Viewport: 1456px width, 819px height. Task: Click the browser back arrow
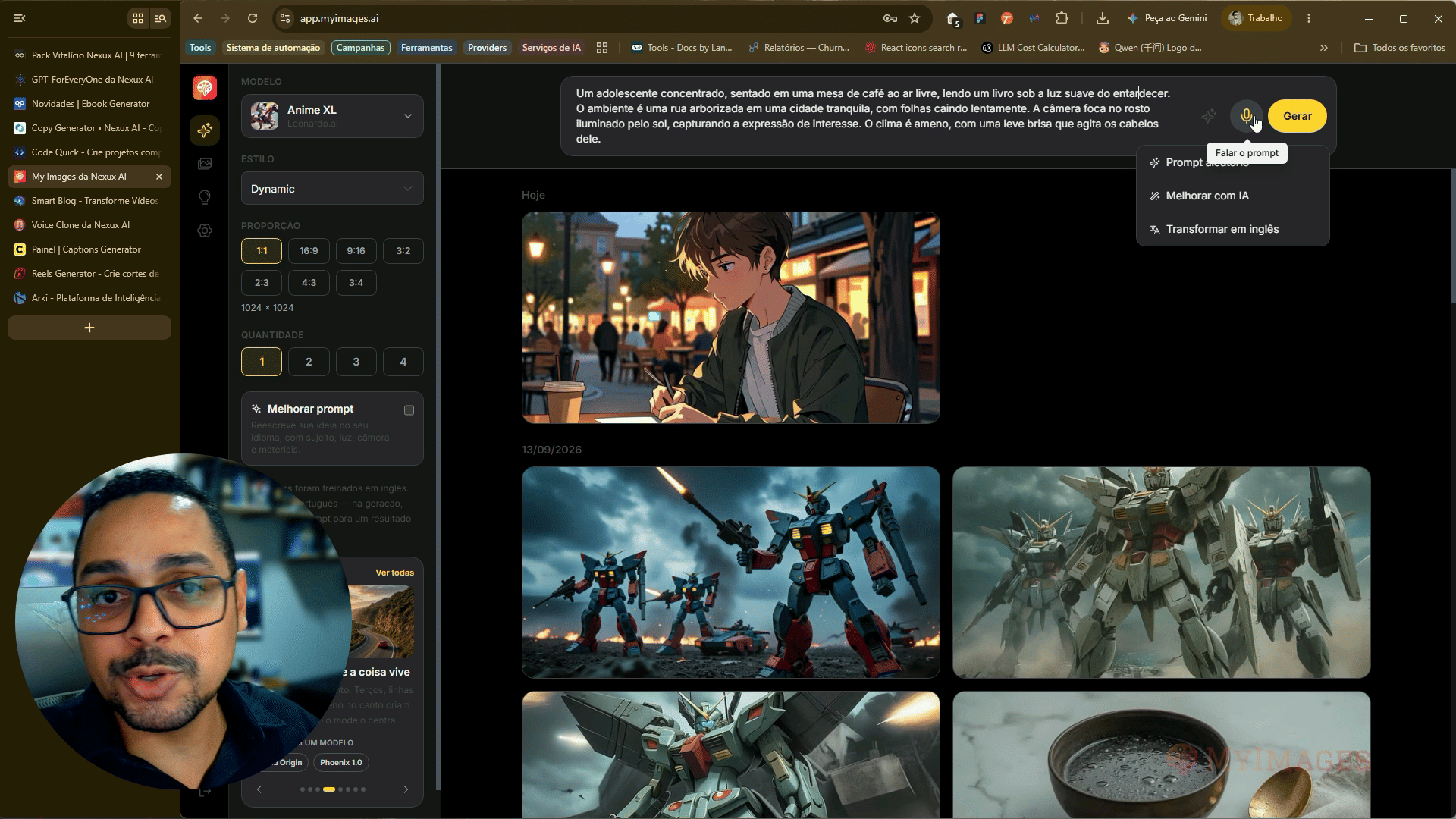click(198, 18)
